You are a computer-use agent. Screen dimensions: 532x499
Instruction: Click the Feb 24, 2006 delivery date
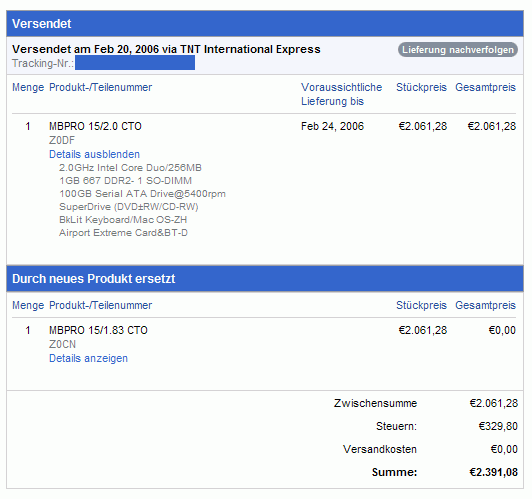(332, 126)
